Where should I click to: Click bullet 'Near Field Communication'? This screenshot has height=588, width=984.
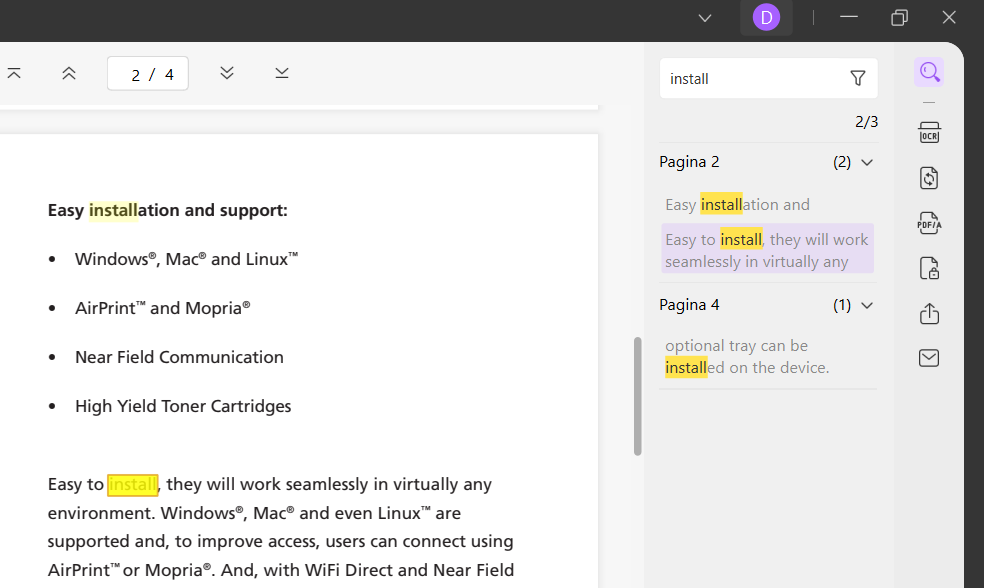179,357
